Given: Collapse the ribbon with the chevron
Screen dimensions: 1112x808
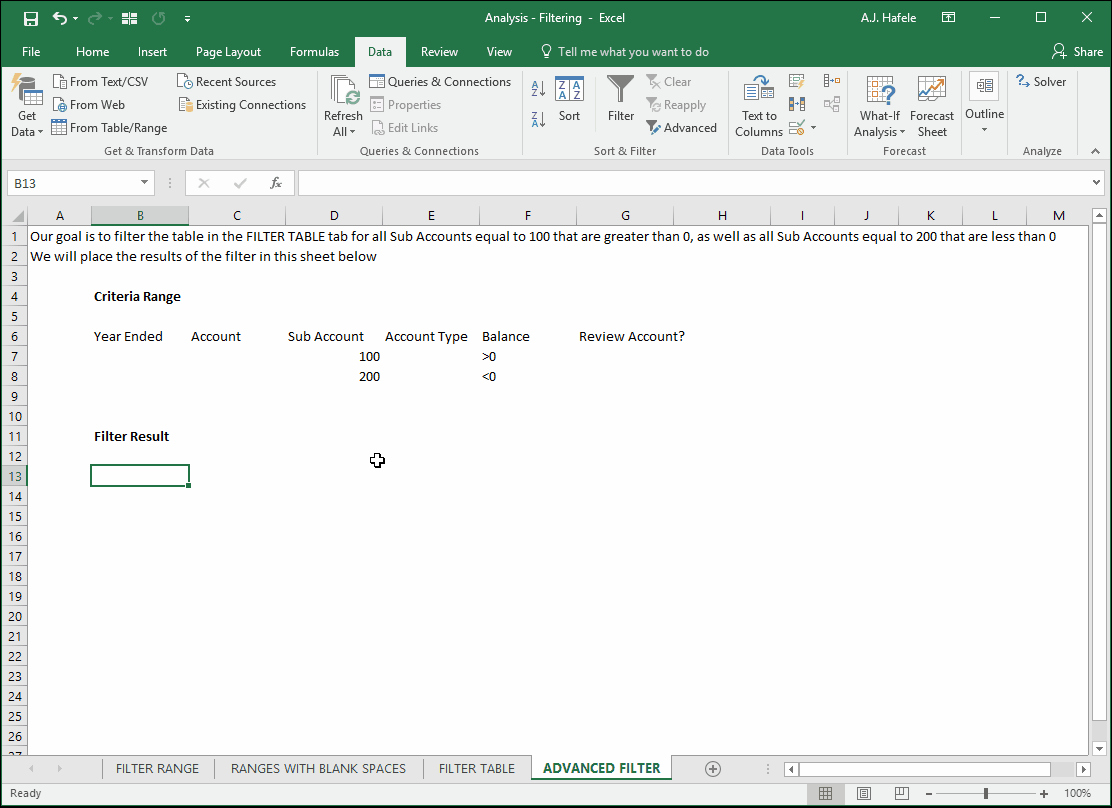Looking at the screenshot, I should [x=1096, y=151].
